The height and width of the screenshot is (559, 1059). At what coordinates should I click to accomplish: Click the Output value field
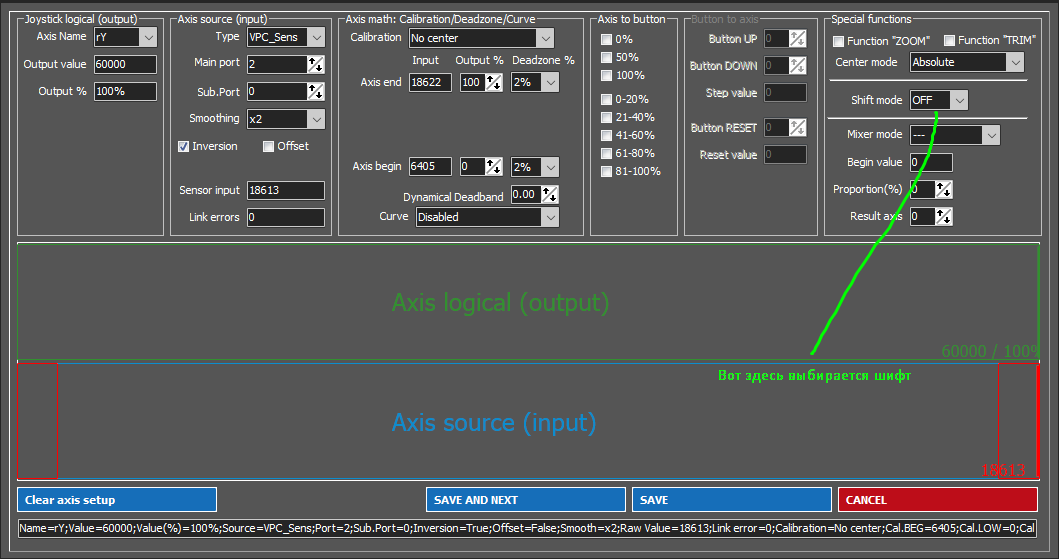pyautogui.click(x=125, y=64)
